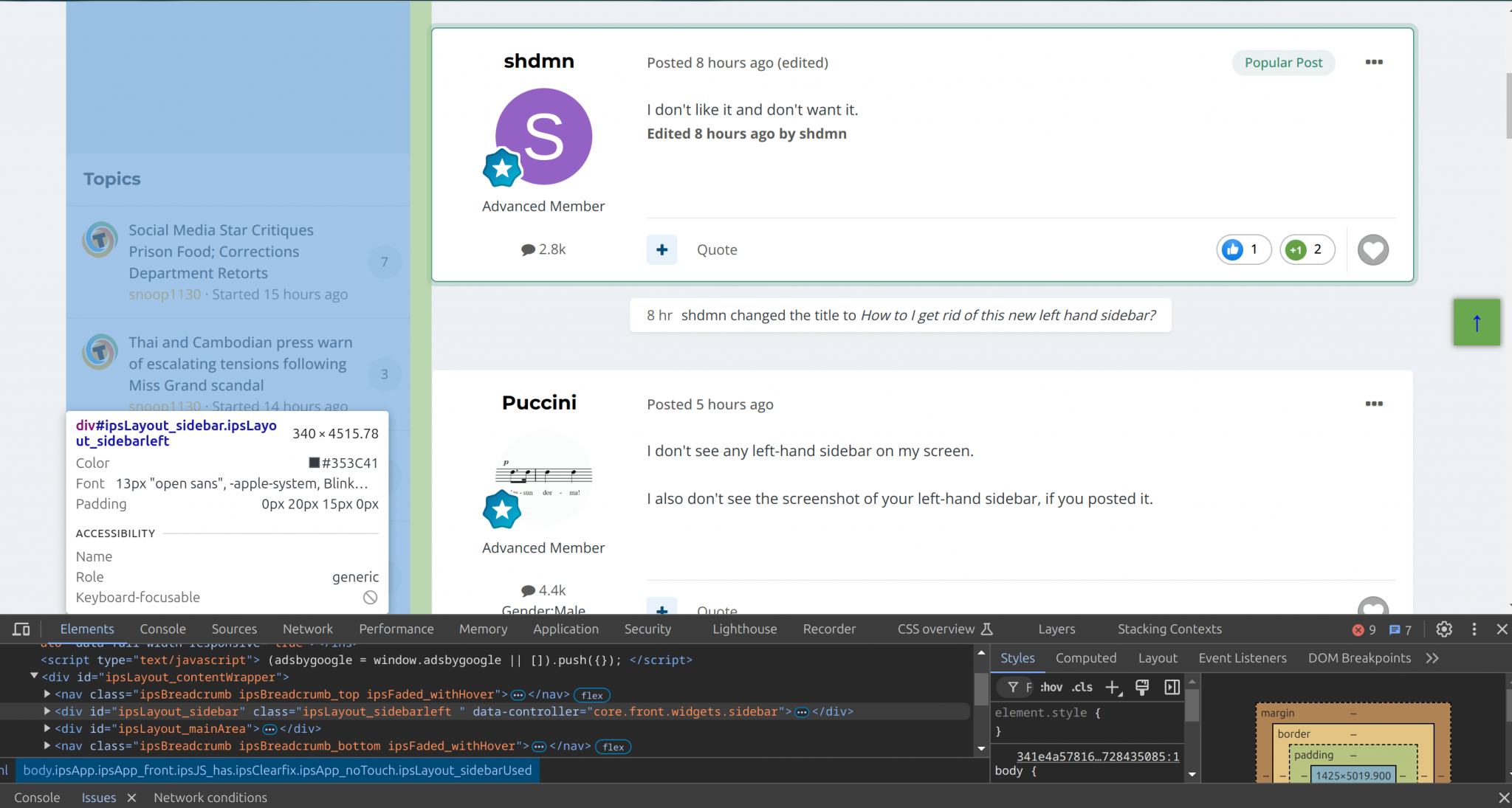Click the 'Posted 5 hours ago' timestamp

(x=710, y=404)
